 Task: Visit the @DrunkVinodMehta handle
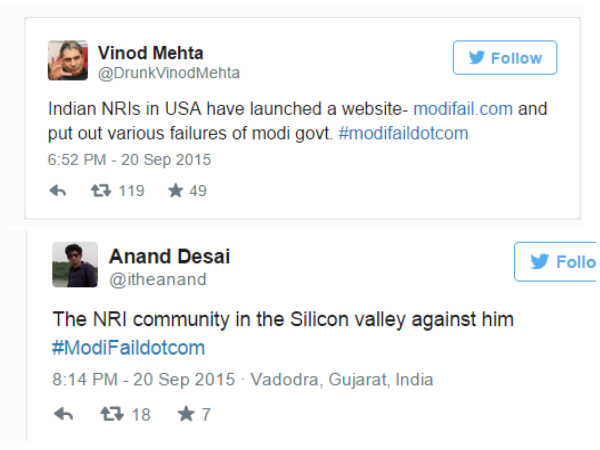169,73
